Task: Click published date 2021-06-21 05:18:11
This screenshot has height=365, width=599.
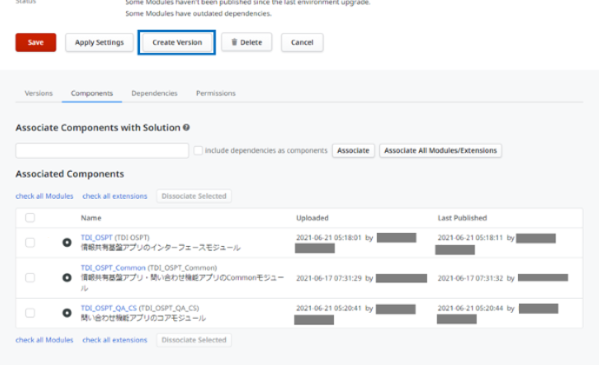Action: (x=470, y=237)
